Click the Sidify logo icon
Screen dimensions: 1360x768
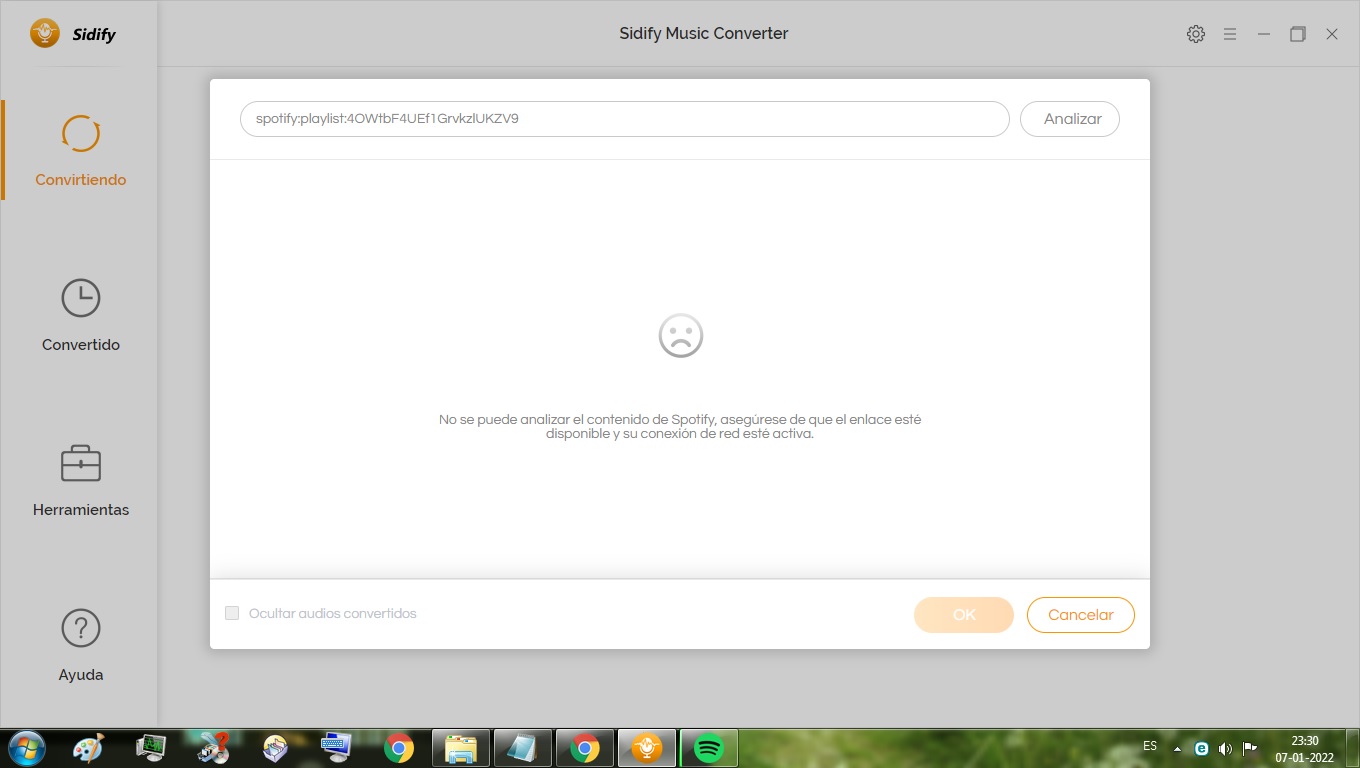click(45, 34)
